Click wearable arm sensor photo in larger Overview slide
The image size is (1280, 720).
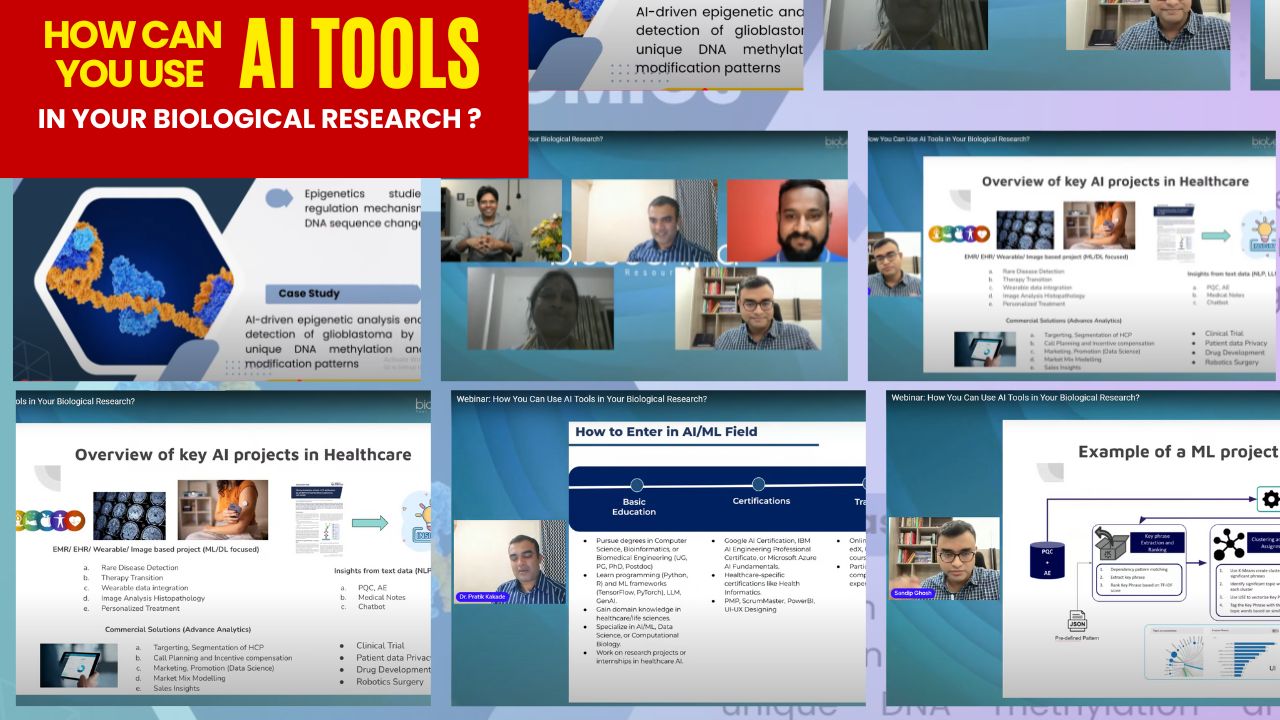pos(222,509)
